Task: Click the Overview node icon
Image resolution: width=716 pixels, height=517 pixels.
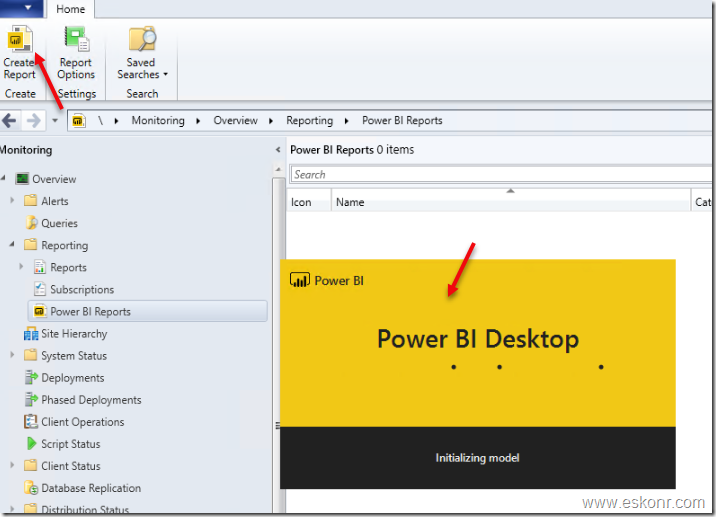Action: [x=21, y=179]
